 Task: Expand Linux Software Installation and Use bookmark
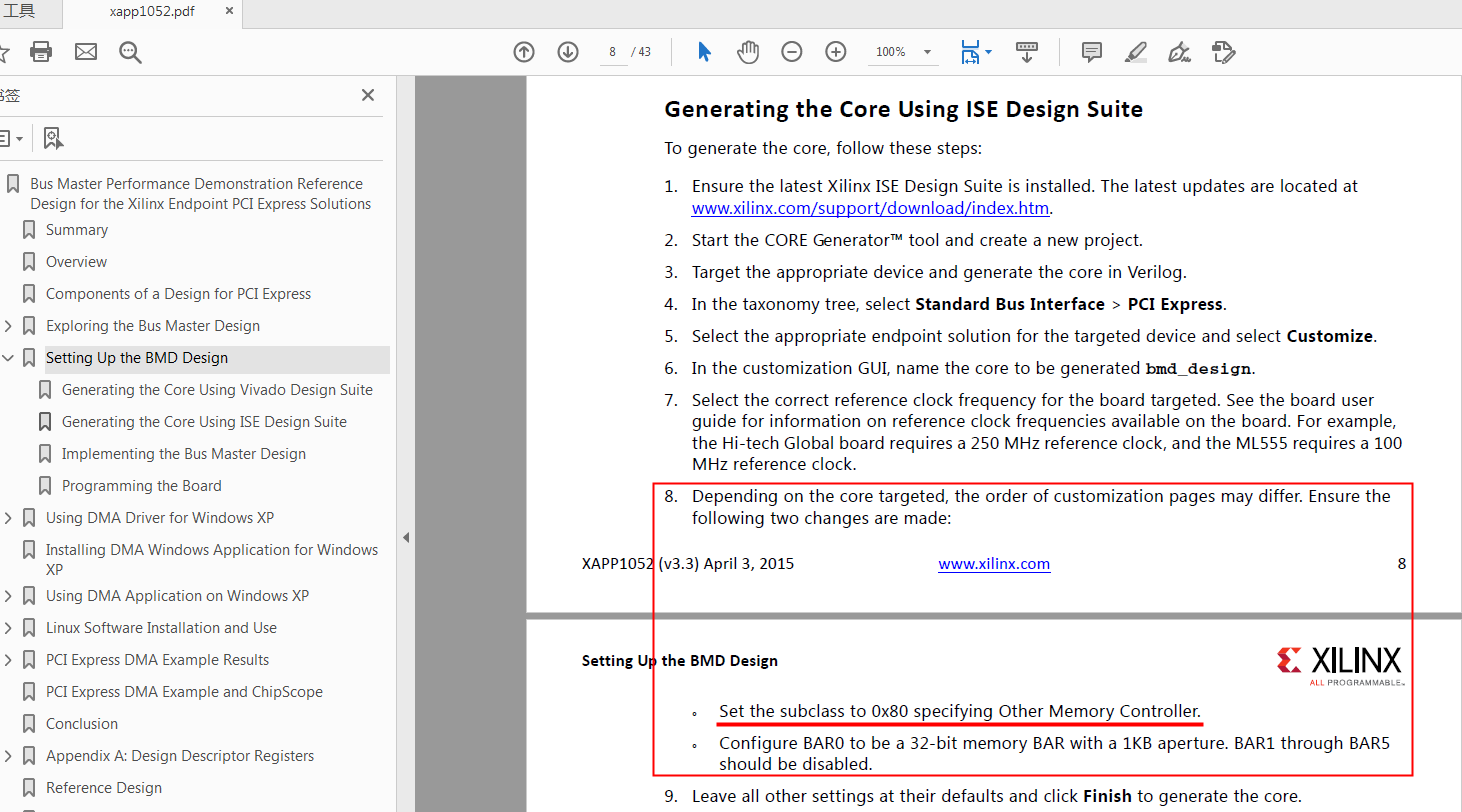coord(8,628)
